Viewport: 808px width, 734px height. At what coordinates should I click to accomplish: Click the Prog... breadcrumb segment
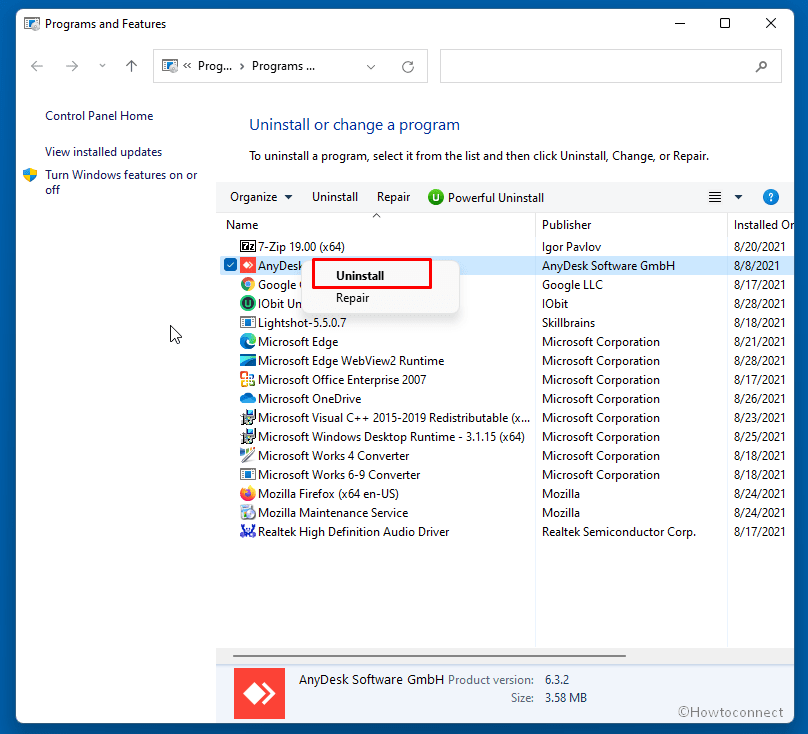click(215, 66)
